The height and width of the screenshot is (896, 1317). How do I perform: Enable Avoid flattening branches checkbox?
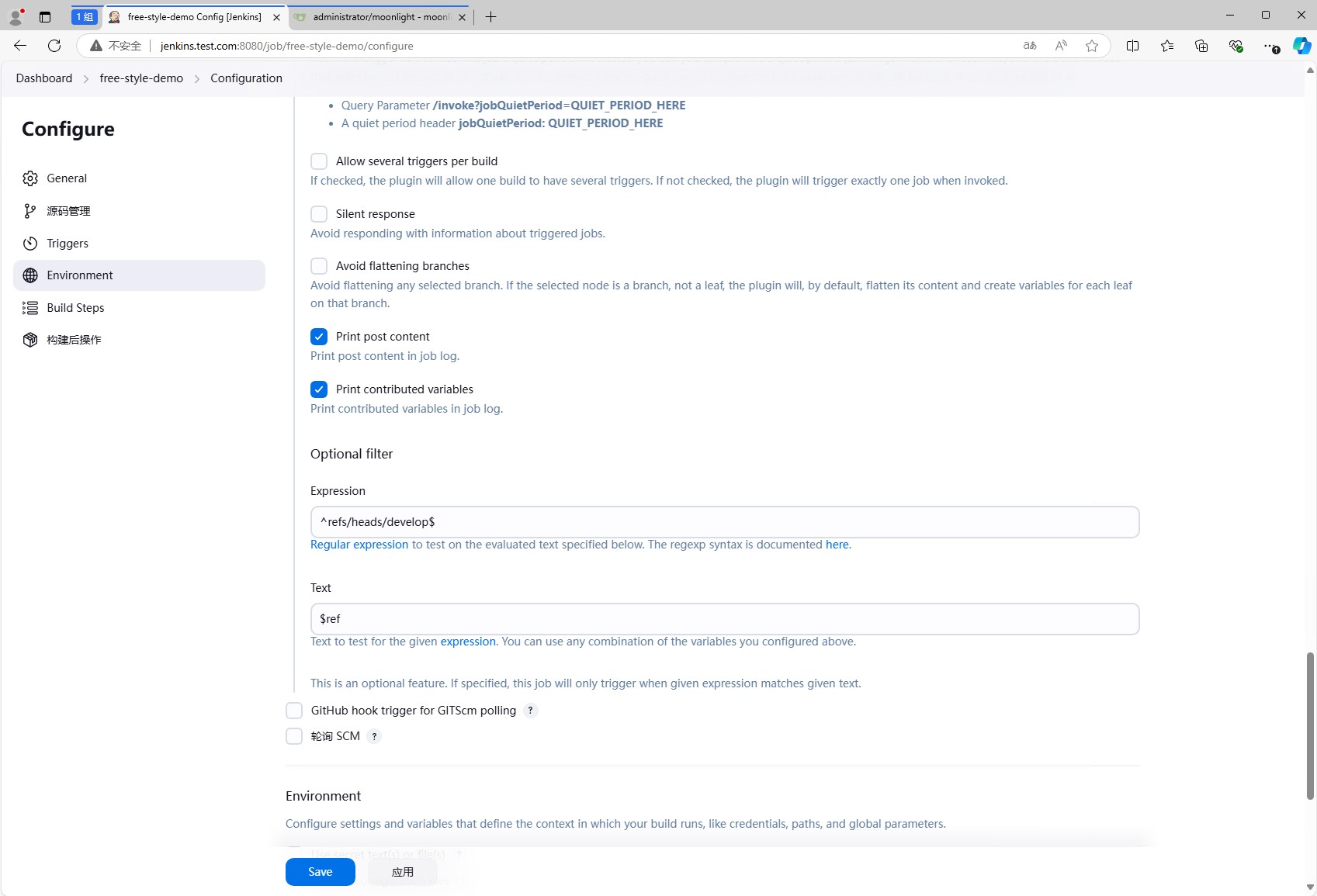[319, 266]
